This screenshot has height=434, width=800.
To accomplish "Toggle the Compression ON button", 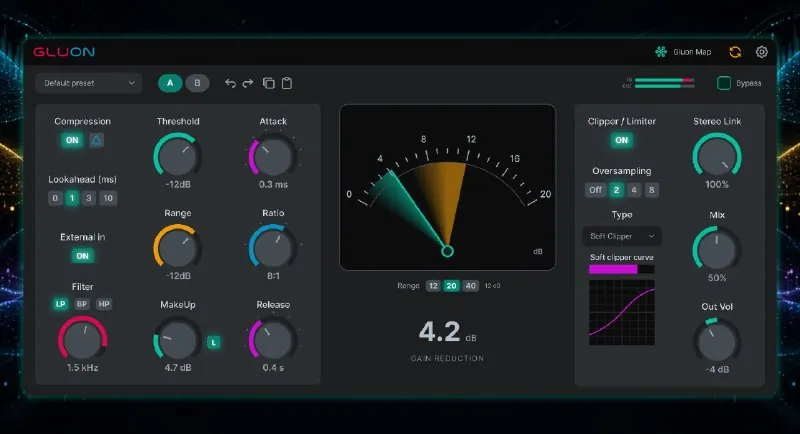I will [x=72, y=140].
